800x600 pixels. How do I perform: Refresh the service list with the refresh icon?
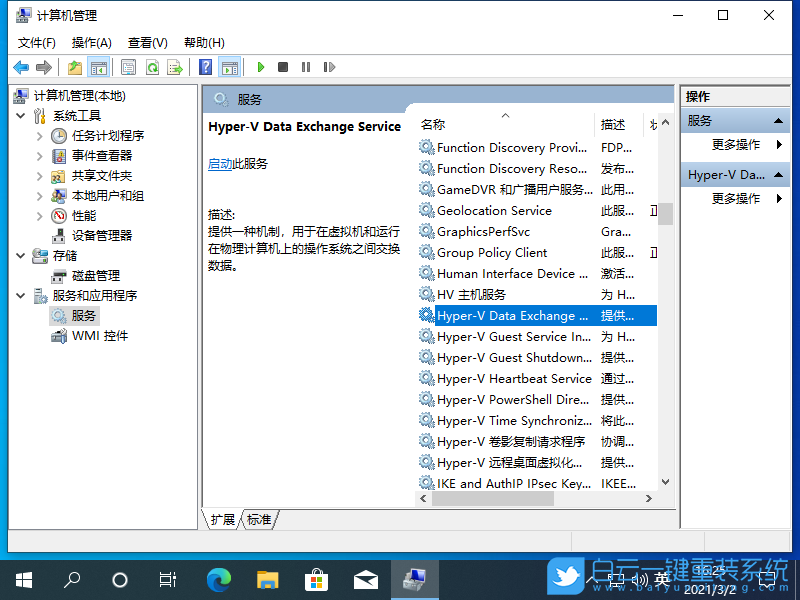pos(153,67)
